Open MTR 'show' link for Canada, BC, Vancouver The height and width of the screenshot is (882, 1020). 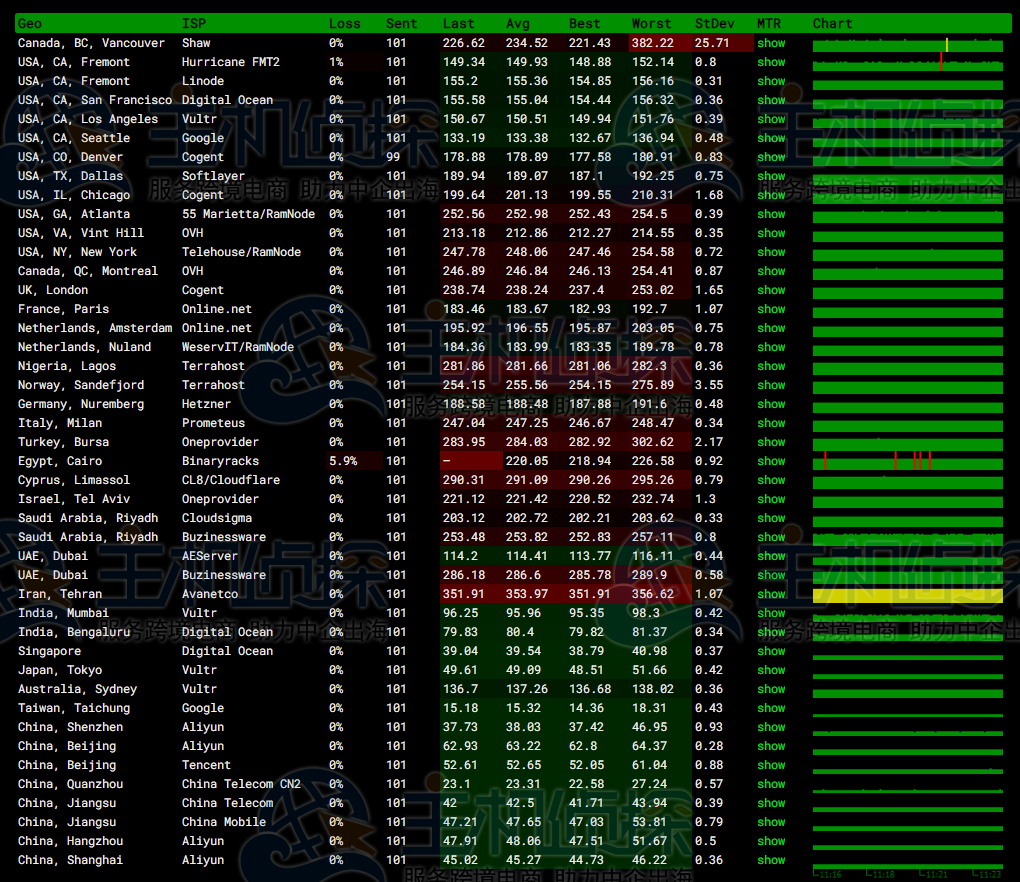coord(771,43)
